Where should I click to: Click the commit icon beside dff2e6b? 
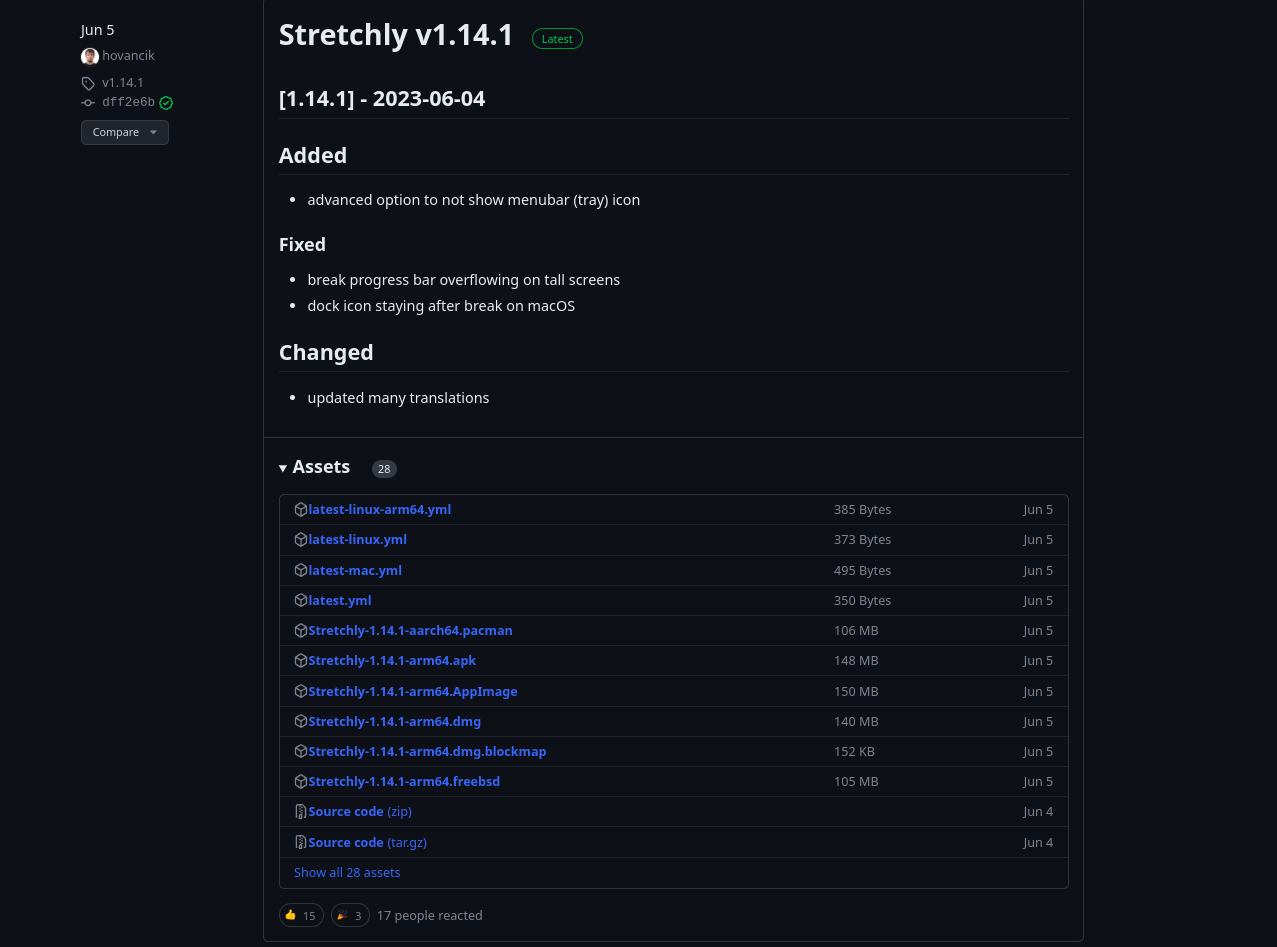88,102
